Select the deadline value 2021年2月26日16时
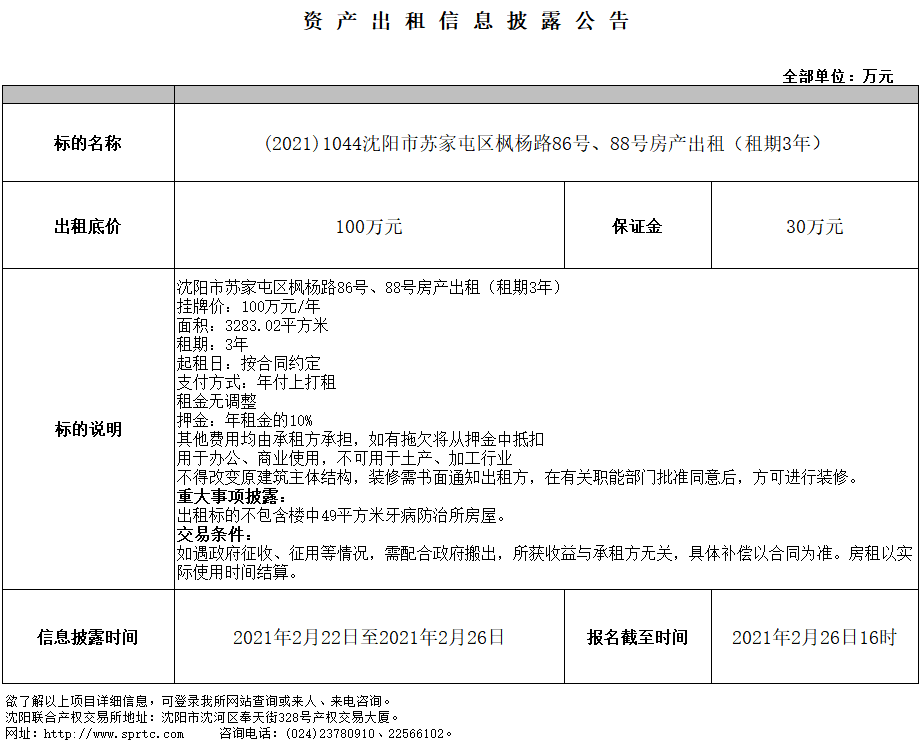Viewport: 919px width, 751px height. (x=814, y=637)
